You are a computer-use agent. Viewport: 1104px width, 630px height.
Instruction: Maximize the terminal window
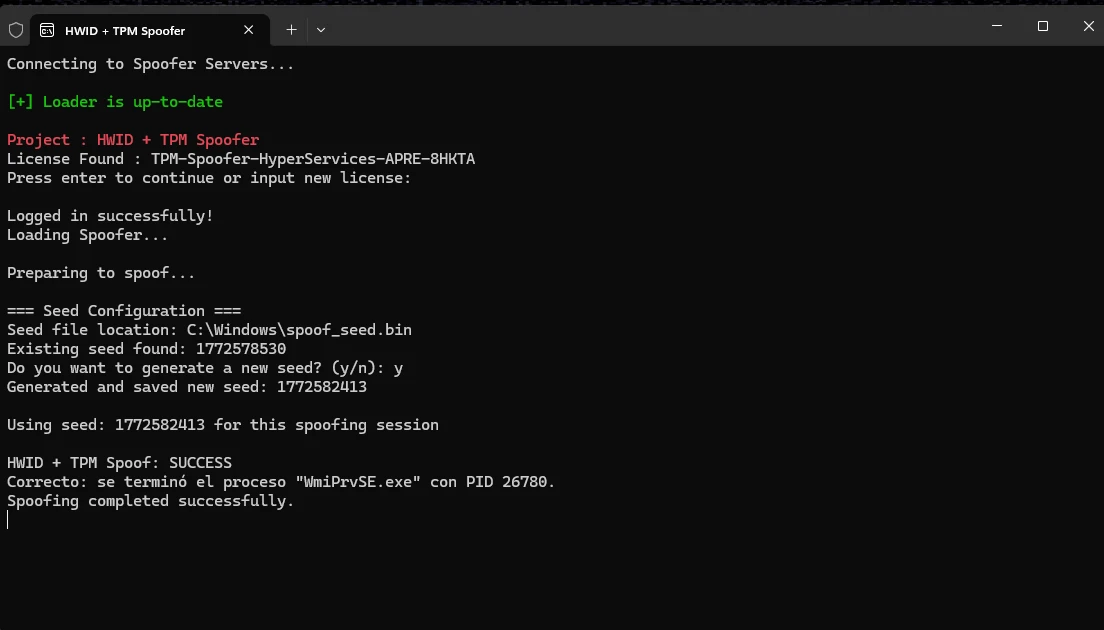click(x=1042, y=26)
